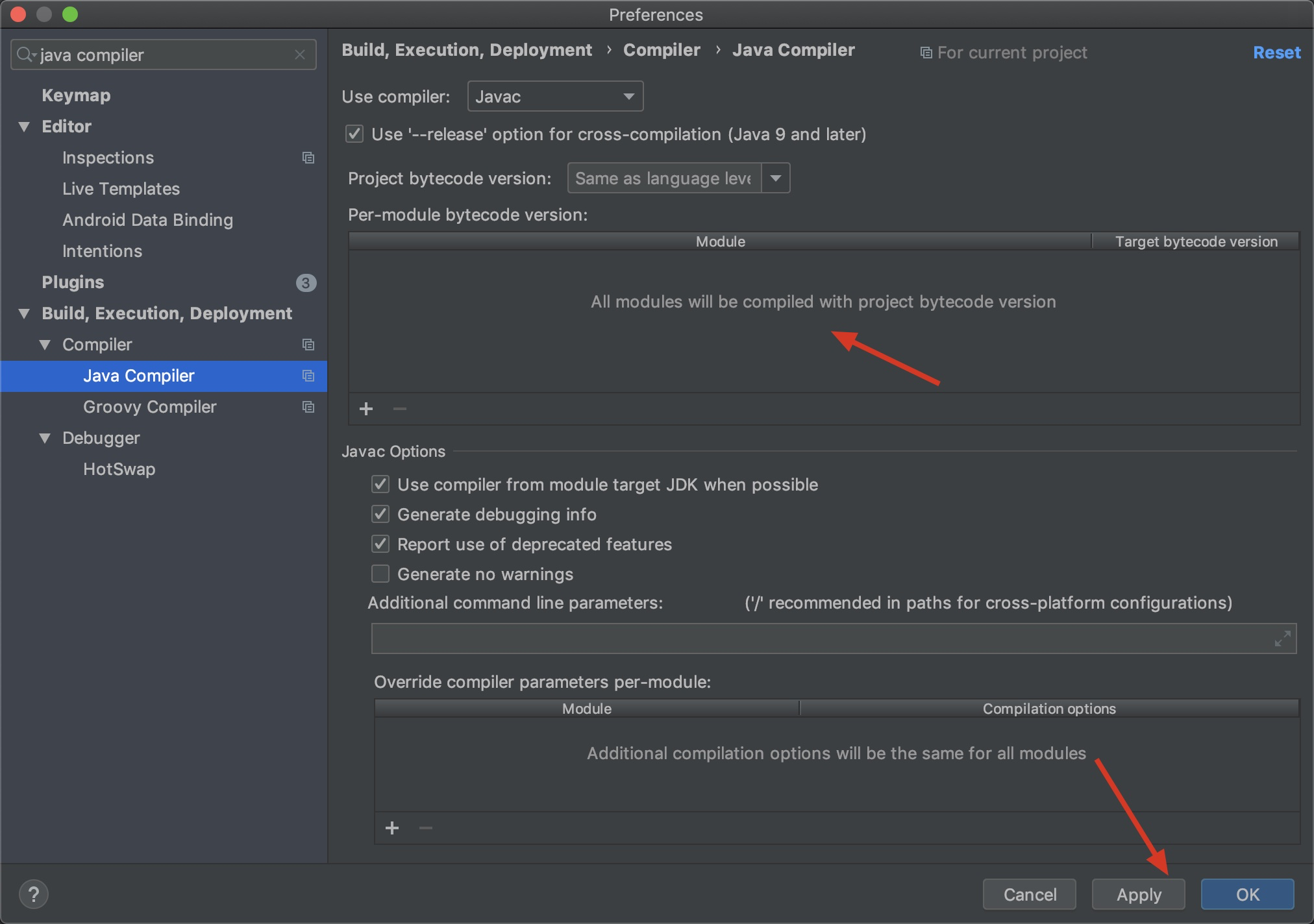Click project-level icon beside Inspections
This screenshot has height=924, width=1314.
tap(308, 158)
